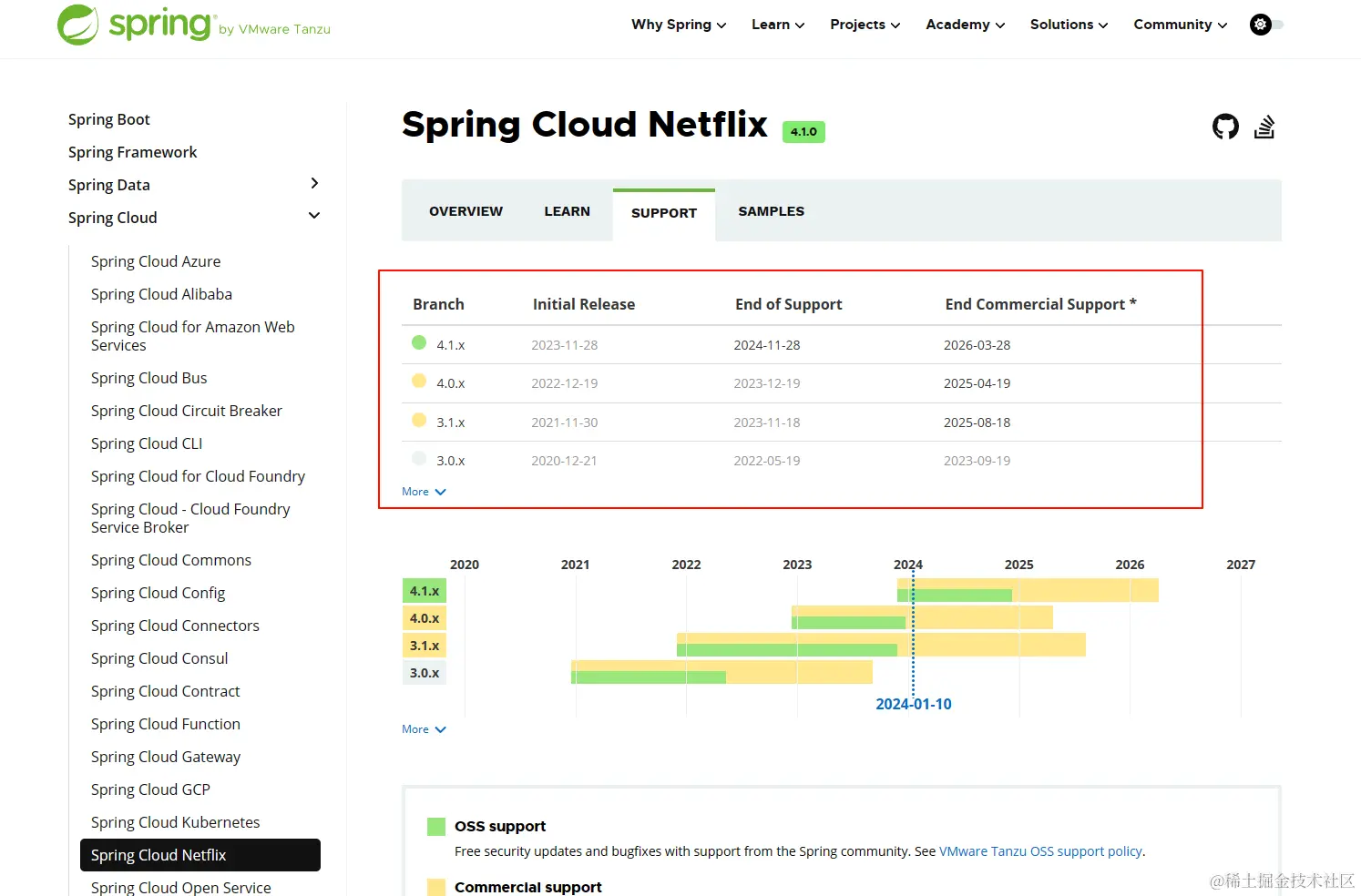Click the 4.1.x label in the timeline
The image size is (1361, 896).
[425, 591]
